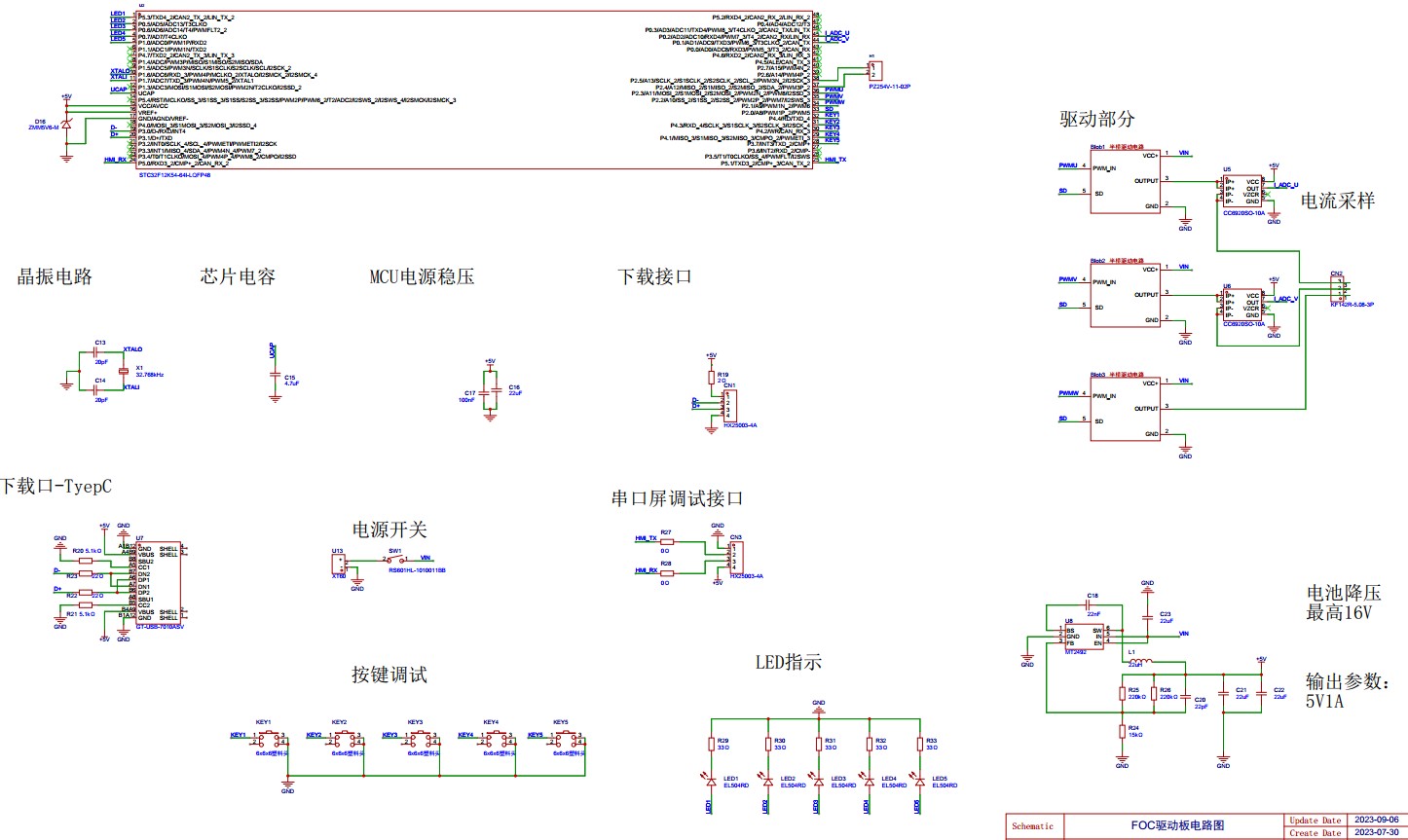Select the LED指示 heading
Screen dimensions: 1408x840
click(x=789, y=663)
